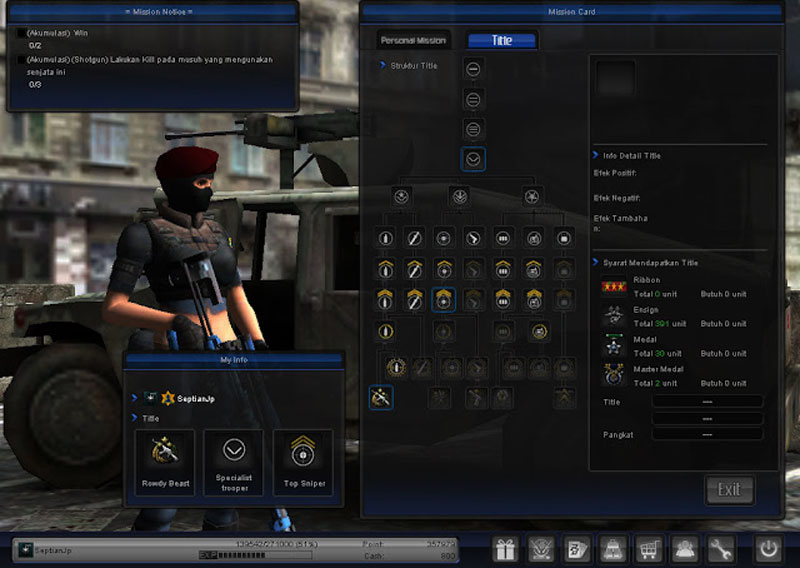The width and height of the screenshot is (800, 568).
Task: Click the gold rank badge beside SeptianJp
Action: [168, 398]
